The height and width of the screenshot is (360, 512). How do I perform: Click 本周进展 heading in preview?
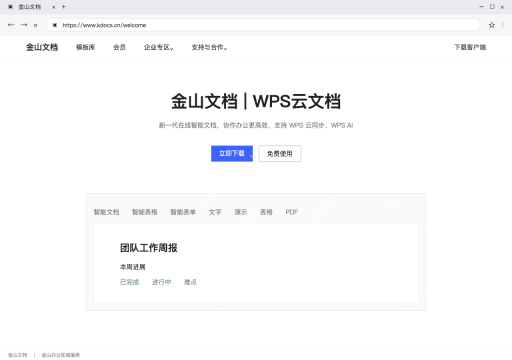coord(133,267)
